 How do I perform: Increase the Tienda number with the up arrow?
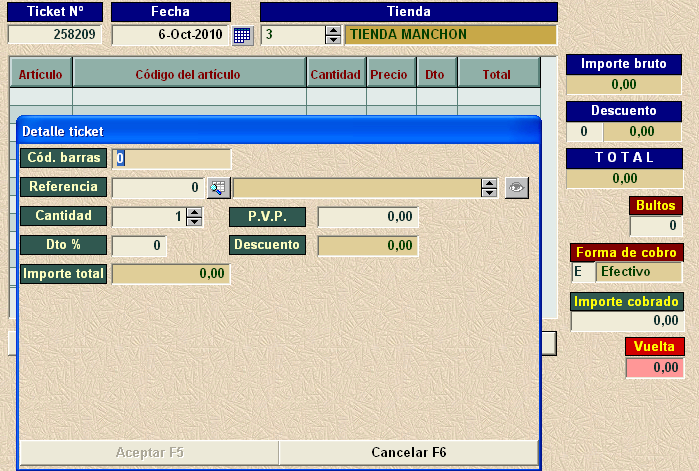(333, 30)
